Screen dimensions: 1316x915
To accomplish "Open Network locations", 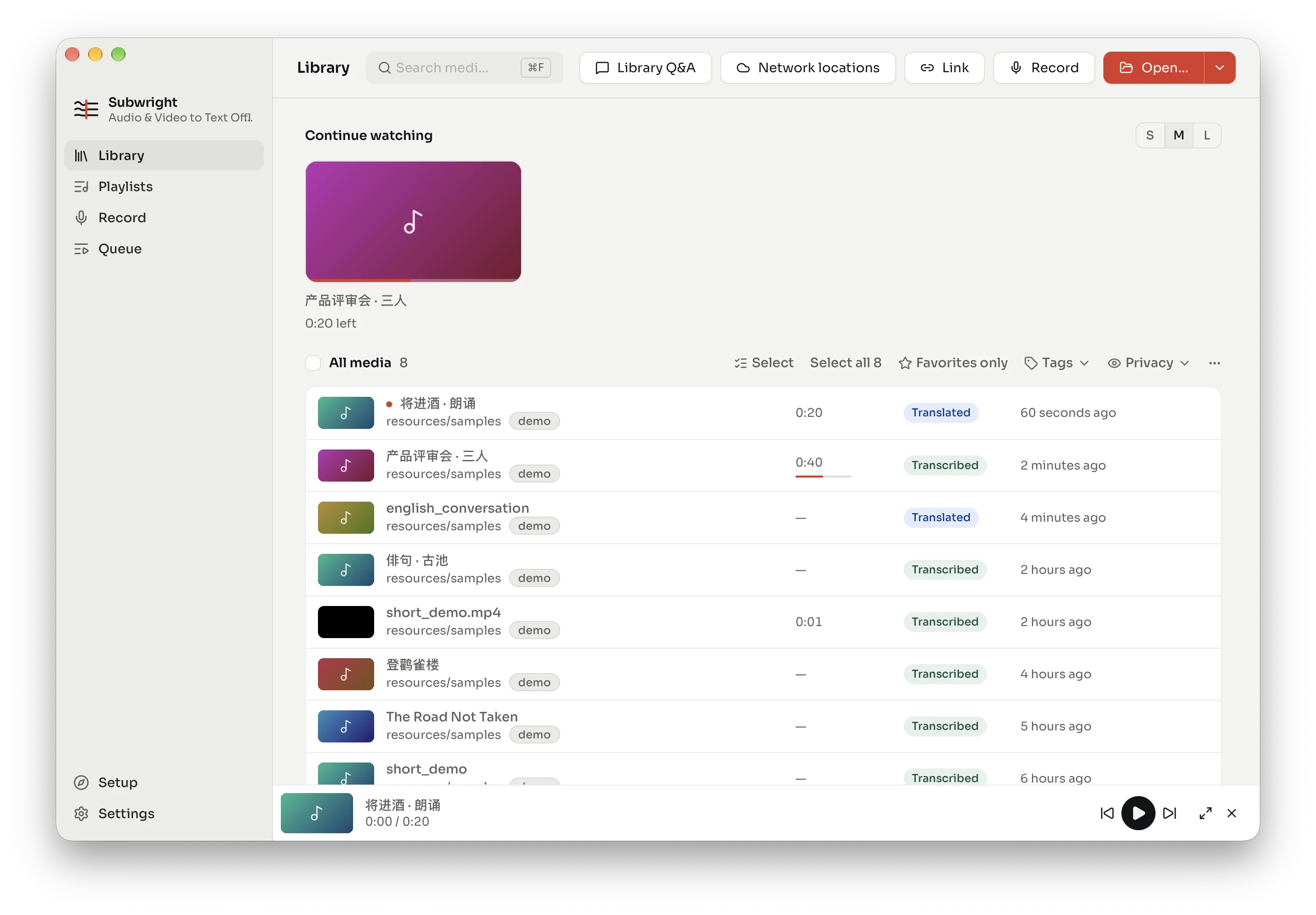I will point(807,68).
